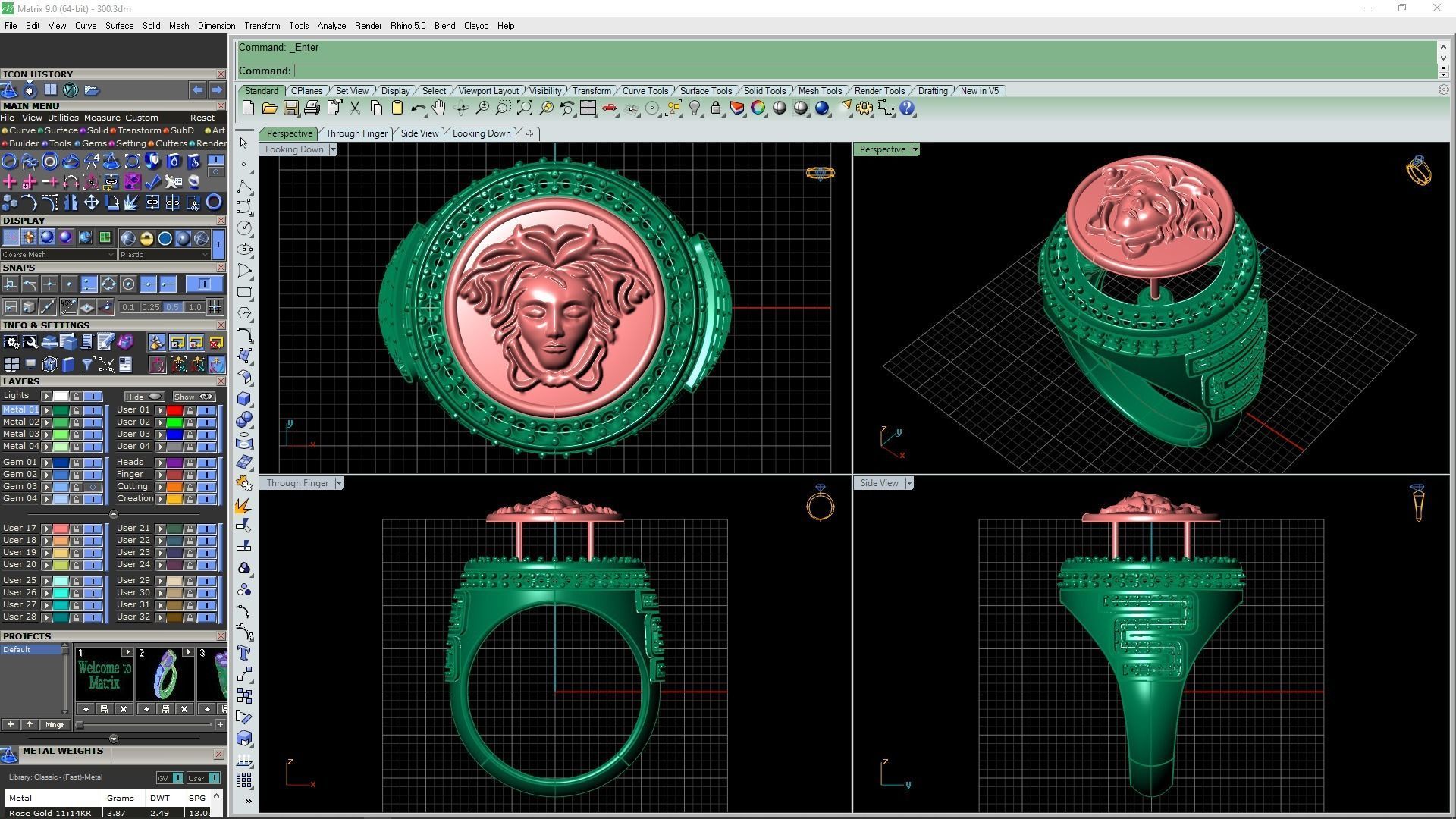Expand Metal 01 layer arrow

coord(46,410)
